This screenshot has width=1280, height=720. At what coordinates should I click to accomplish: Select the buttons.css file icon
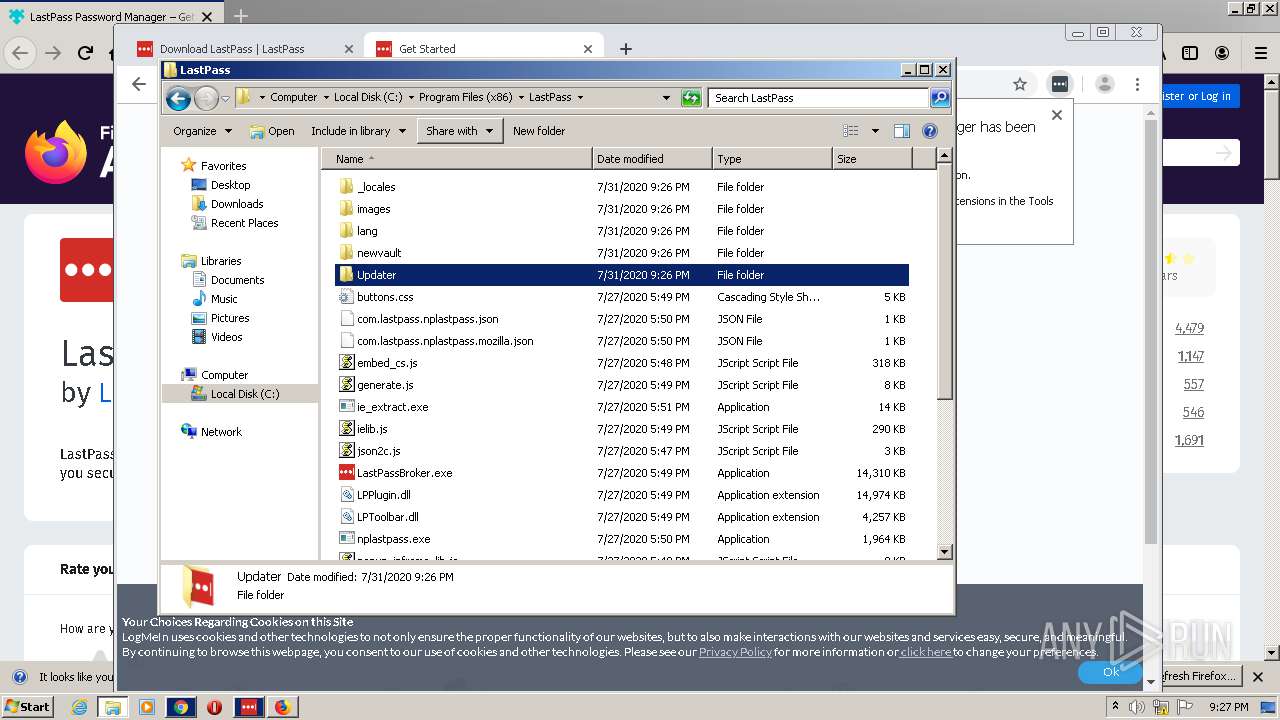346,297
